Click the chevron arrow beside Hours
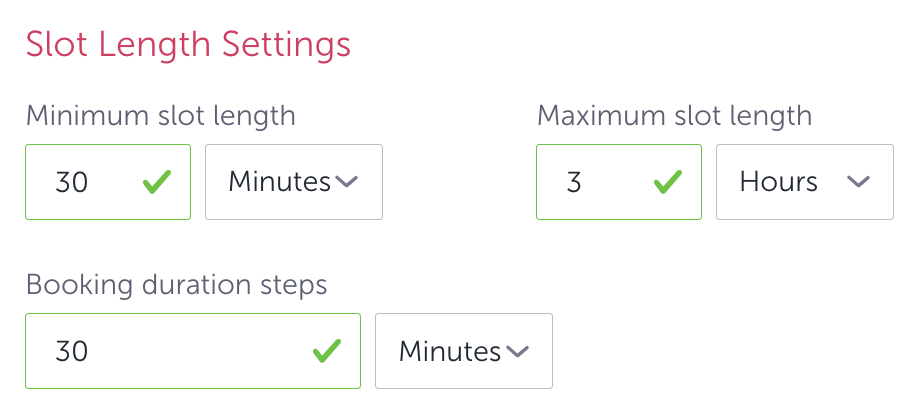The height and width of the screenshot is (410, 908). [857, 182]
